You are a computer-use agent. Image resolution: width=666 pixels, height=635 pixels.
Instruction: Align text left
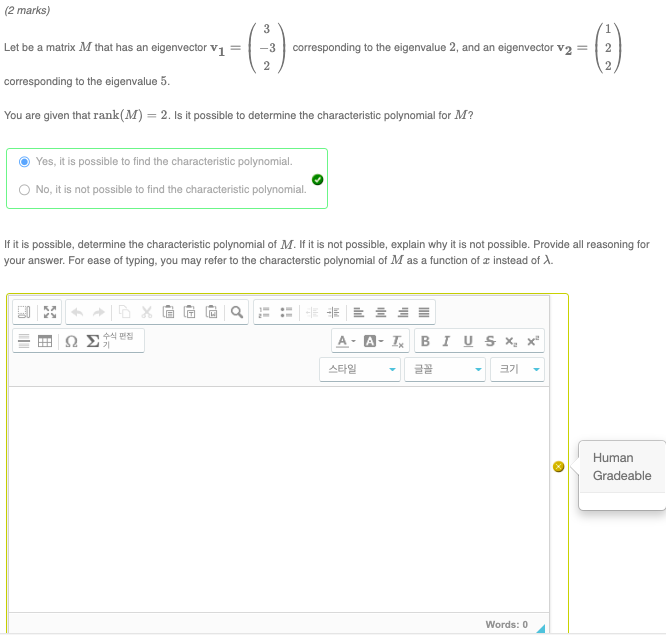coord(359,312)
